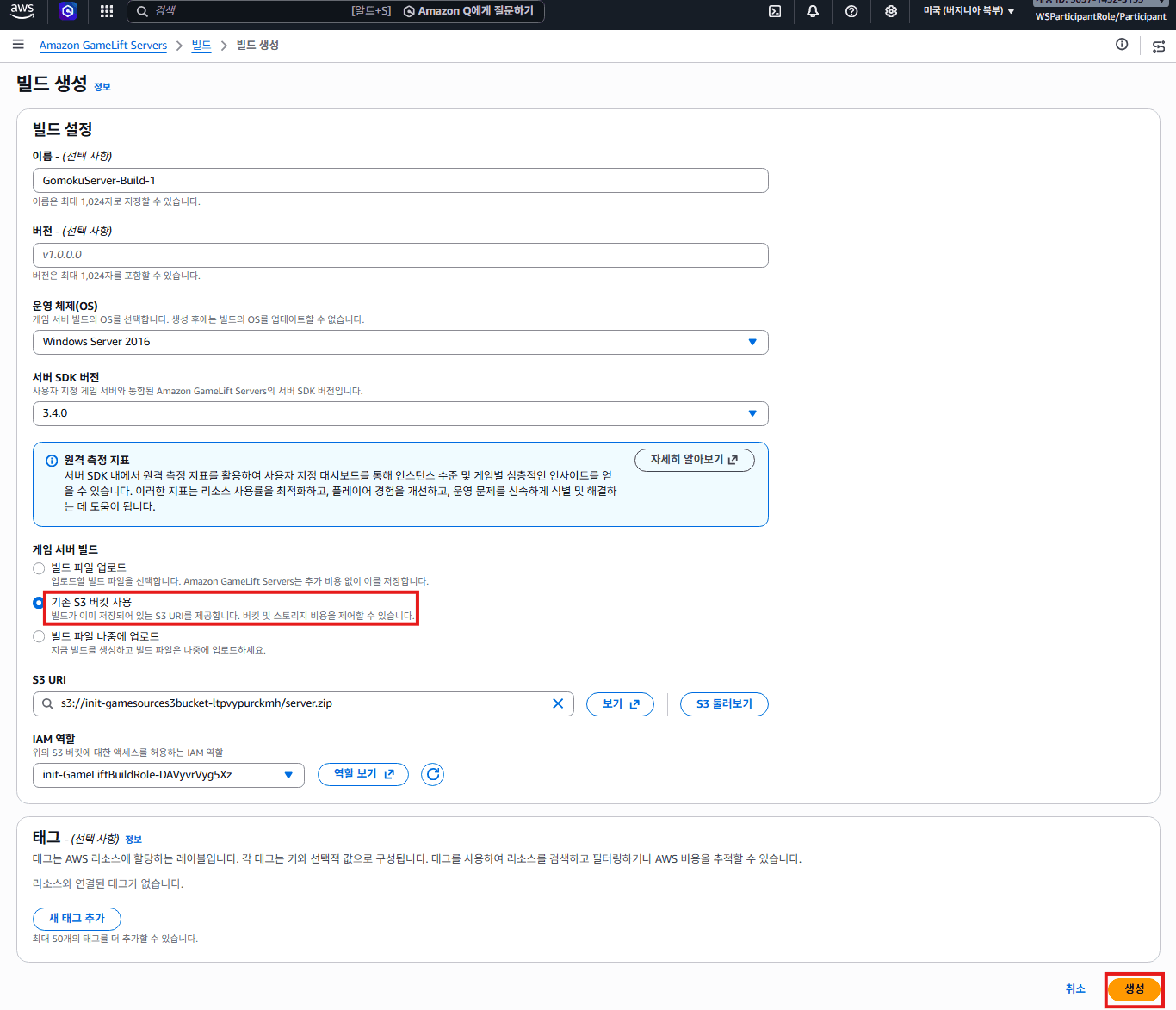Click the name field GomokuServer-Build-1
Screen dimensions: 1176x1010
point(400,181)
